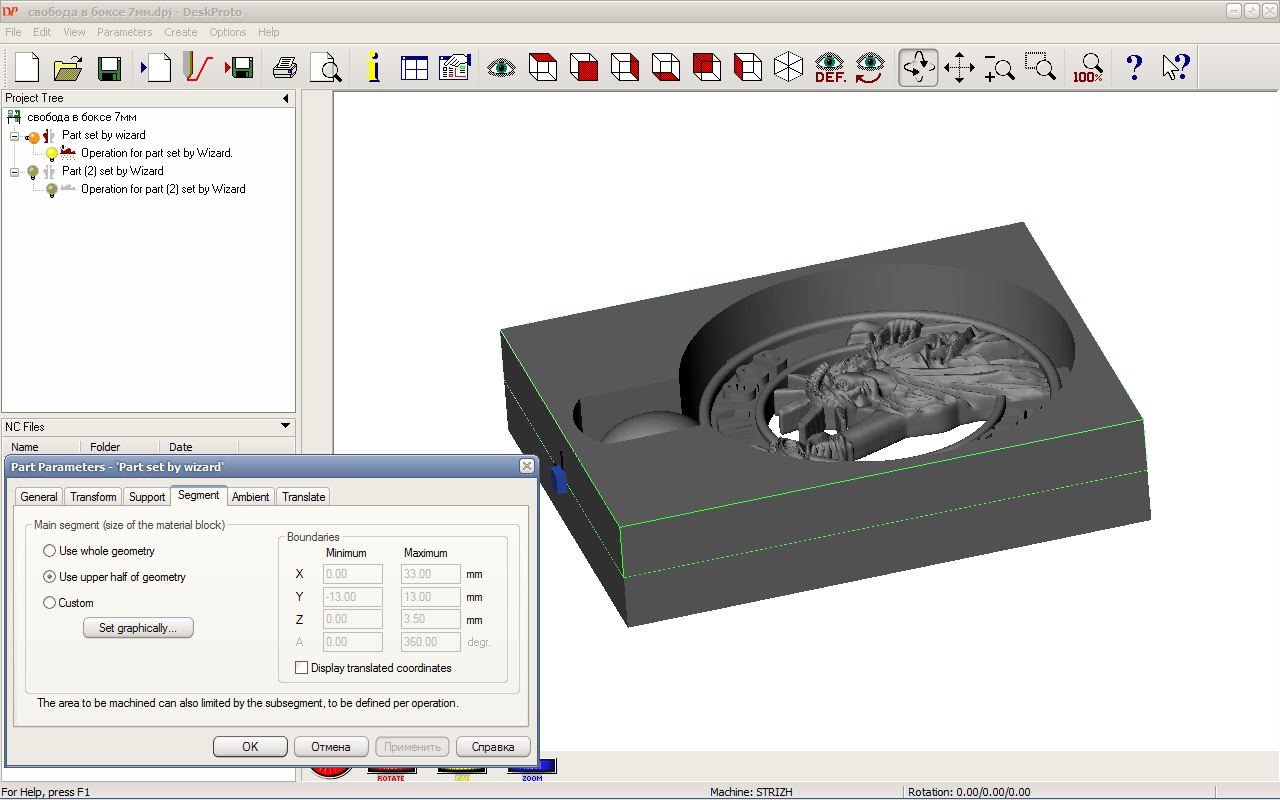
Task: Click the 'Set graphically...' button
Action: pos(138,628)
